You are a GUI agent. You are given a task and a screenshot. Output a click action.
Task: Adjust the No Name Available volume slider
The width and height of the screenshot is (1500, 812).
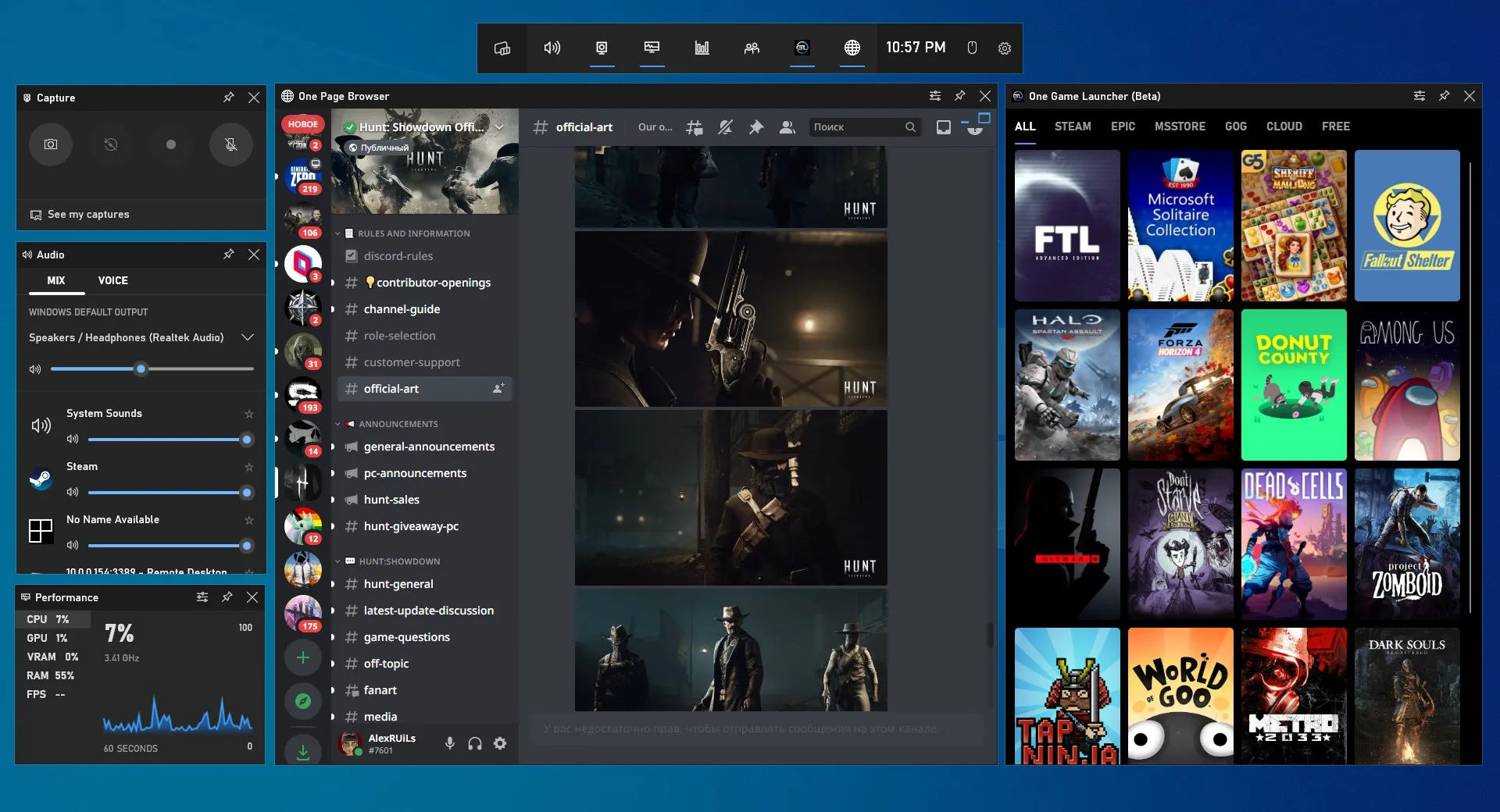(x=171, y=545)
